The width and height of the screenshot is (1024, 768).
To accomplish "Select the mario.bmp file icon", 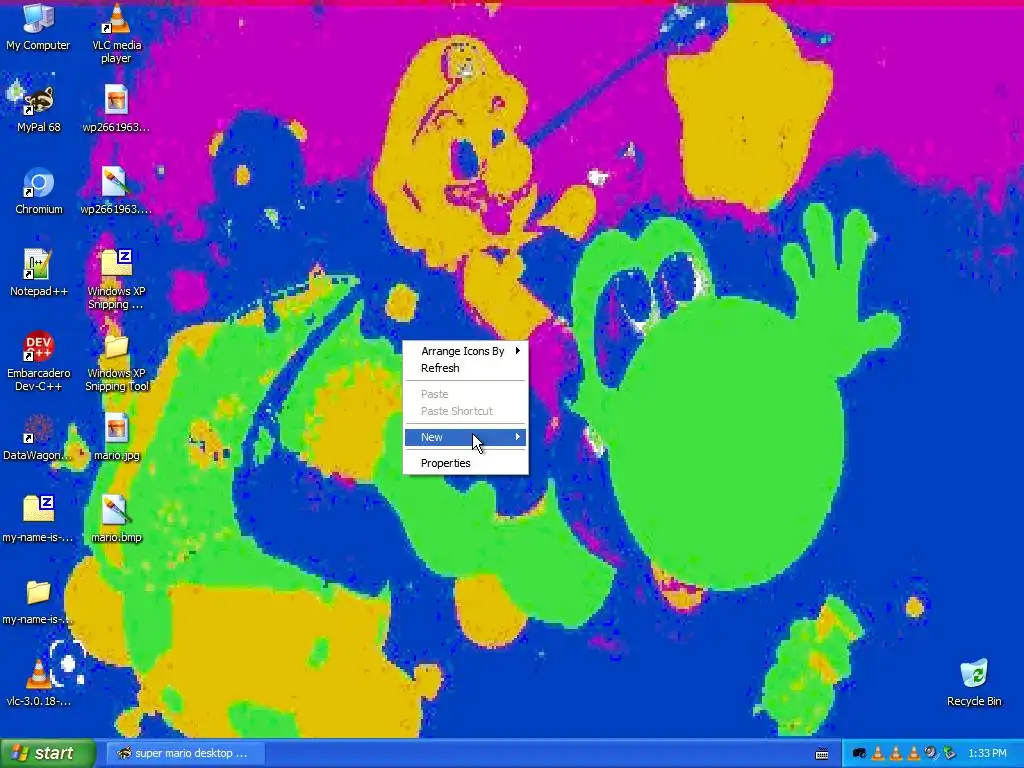I will click(x=116, y=519).
